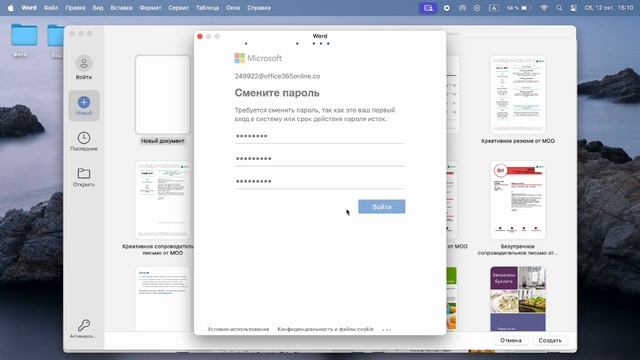Open the Вид menu
The image size is (640, 360).
(98, 8)
